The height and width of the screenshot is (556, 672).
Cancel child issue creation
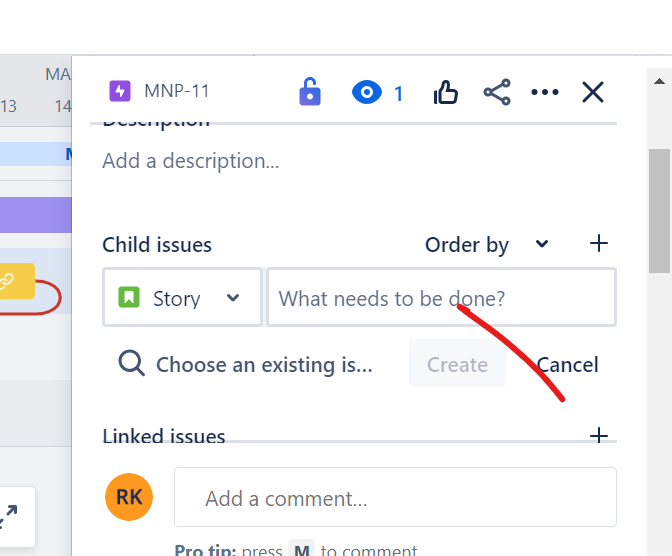pos(567,364)
